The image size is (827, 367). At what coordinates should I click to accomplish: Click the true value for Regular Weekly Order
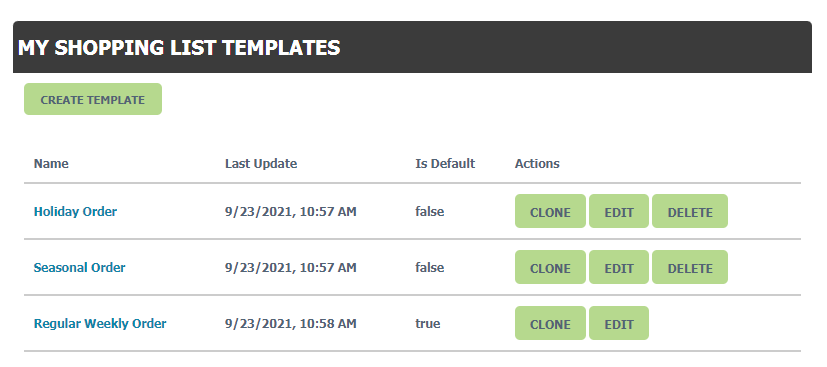click(x=428, y=323)
